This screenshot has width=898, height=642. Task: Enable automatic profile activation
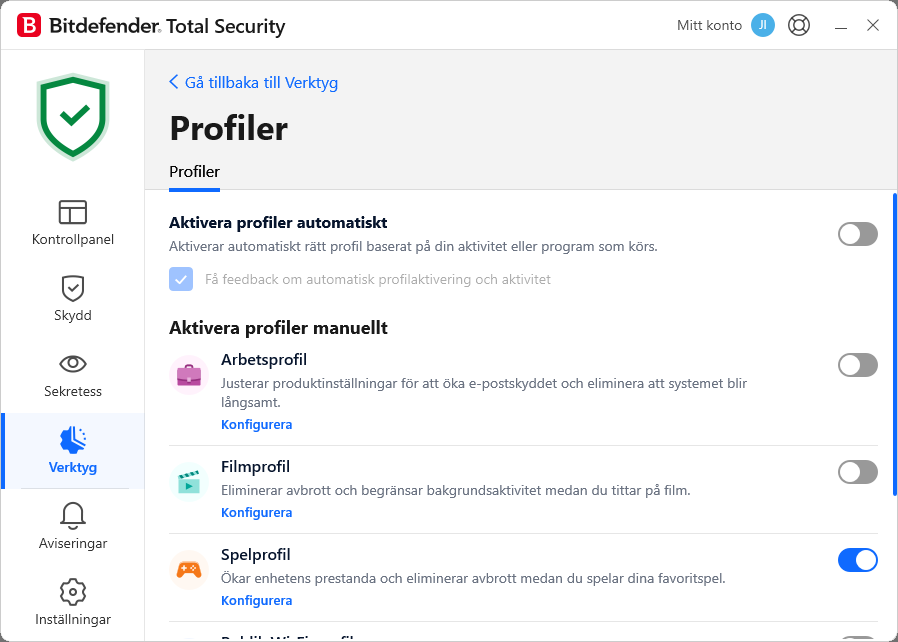857,234
